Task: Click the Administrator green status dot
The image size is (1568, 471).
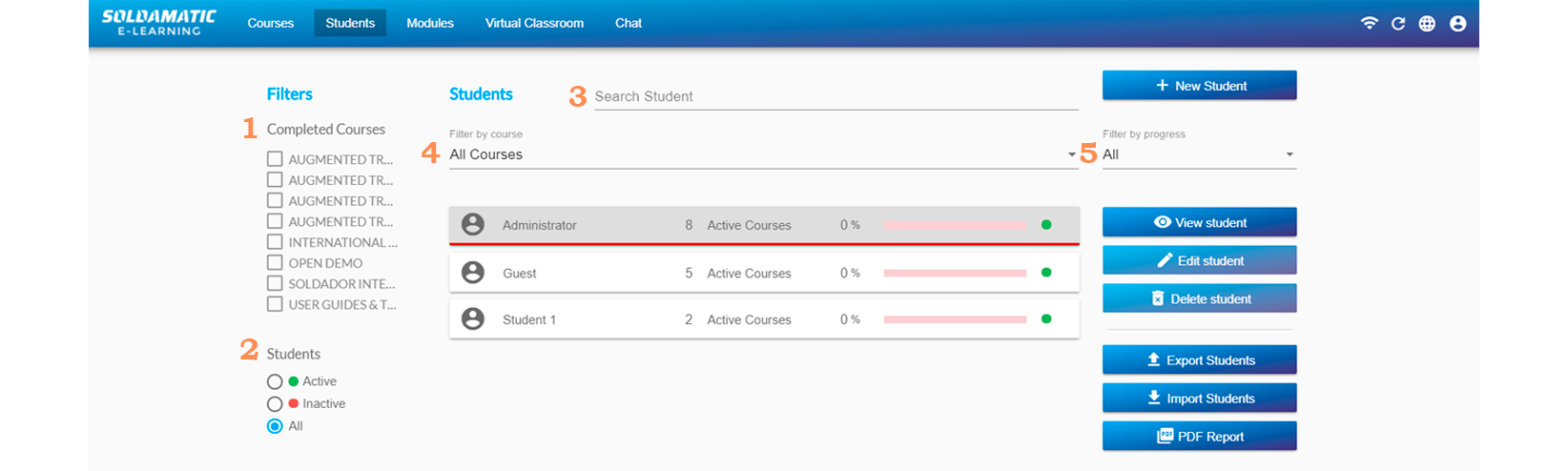Action: (1046, 225)
